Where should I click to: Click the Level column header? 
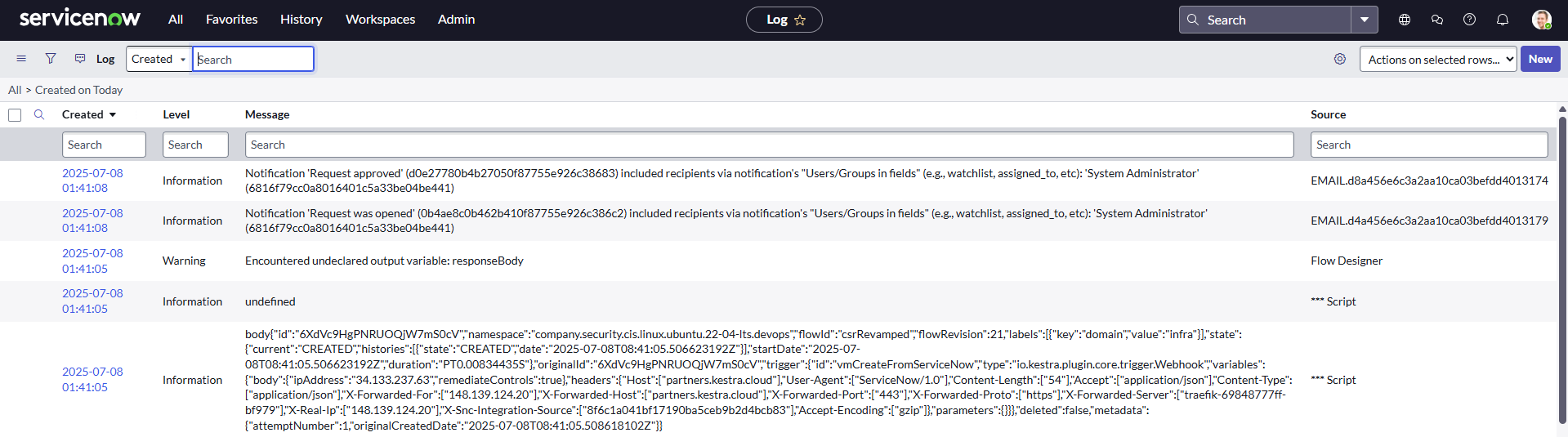click(x=176, y=114)
